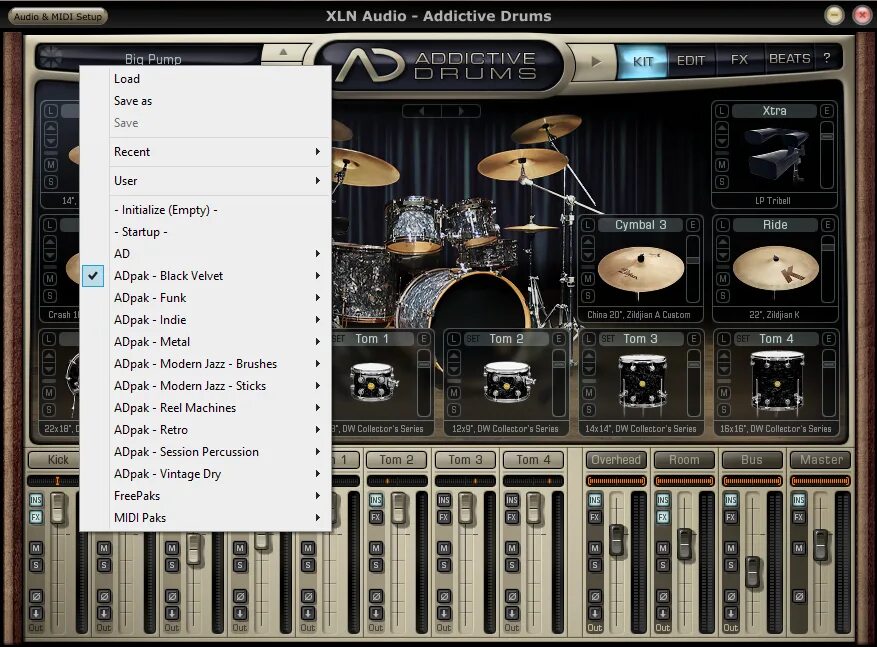Click the Master channel label button

point(821,460)
